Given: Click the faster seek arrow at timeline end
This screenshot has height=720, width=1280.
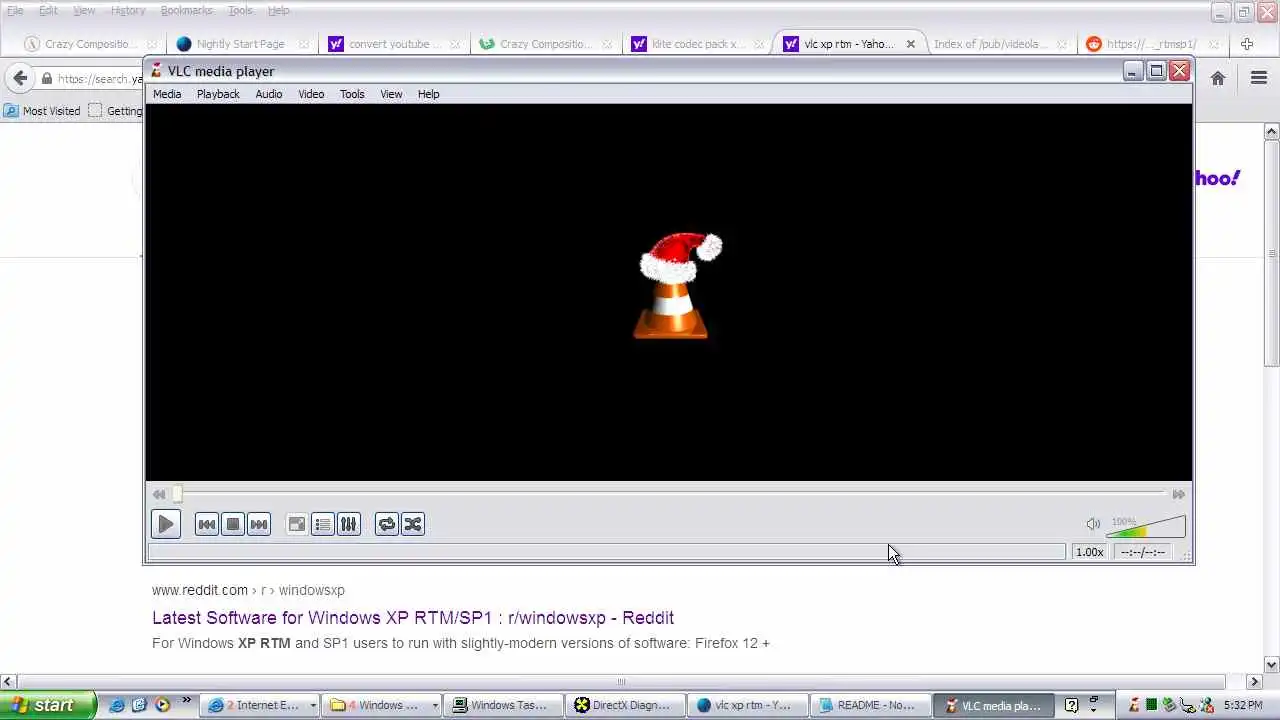Looking at the screenshot, I should (1179, 494).
